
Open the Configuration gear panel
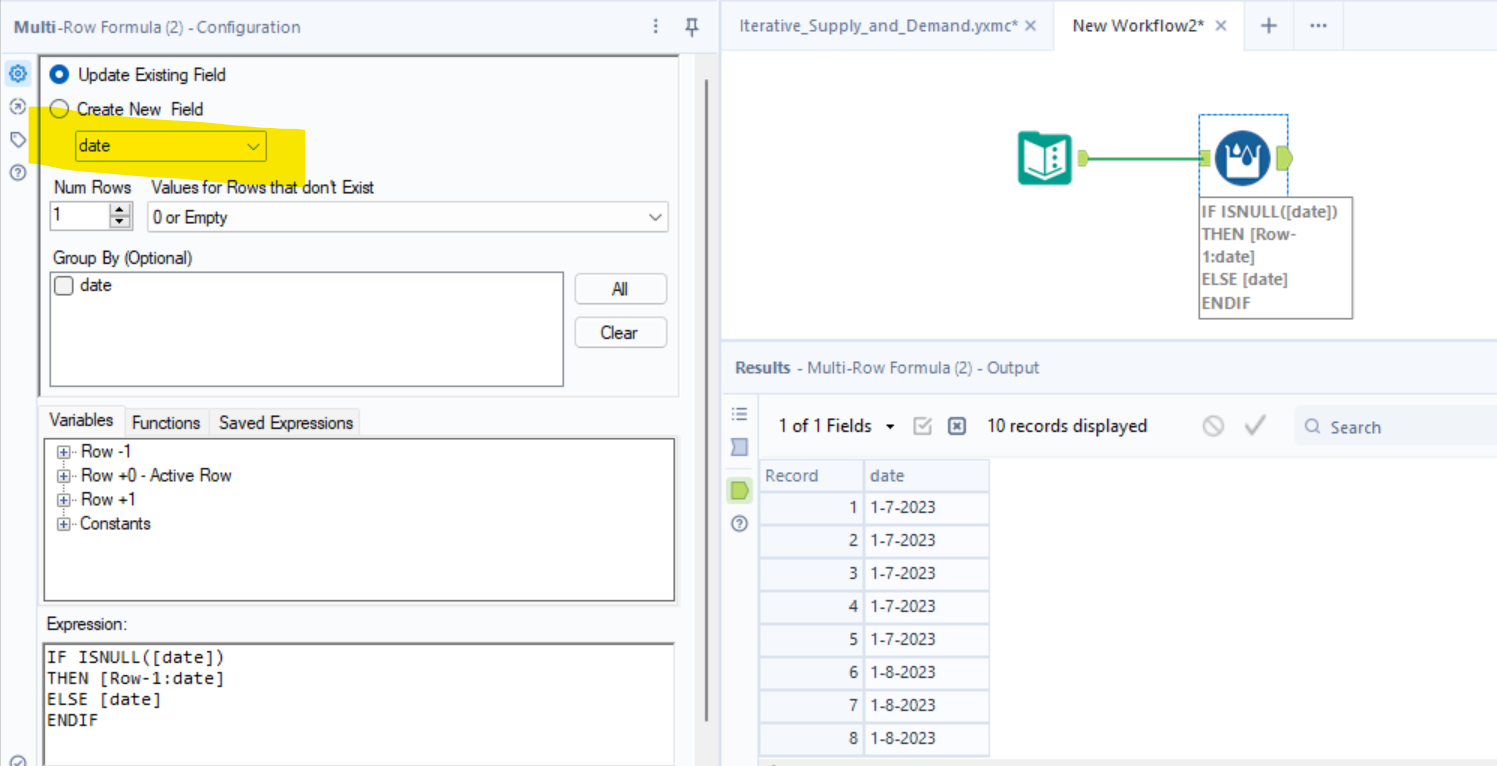click(17, 73)
